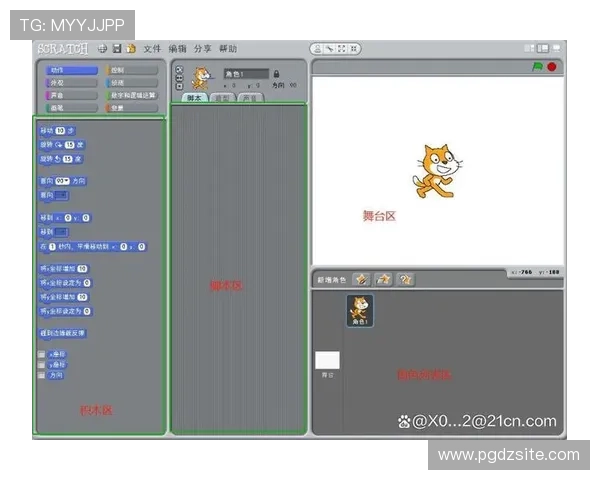The image size is (600, 480).
Task: Tick the 方向 reporter checkbox
Action: [x=41, y=376]
